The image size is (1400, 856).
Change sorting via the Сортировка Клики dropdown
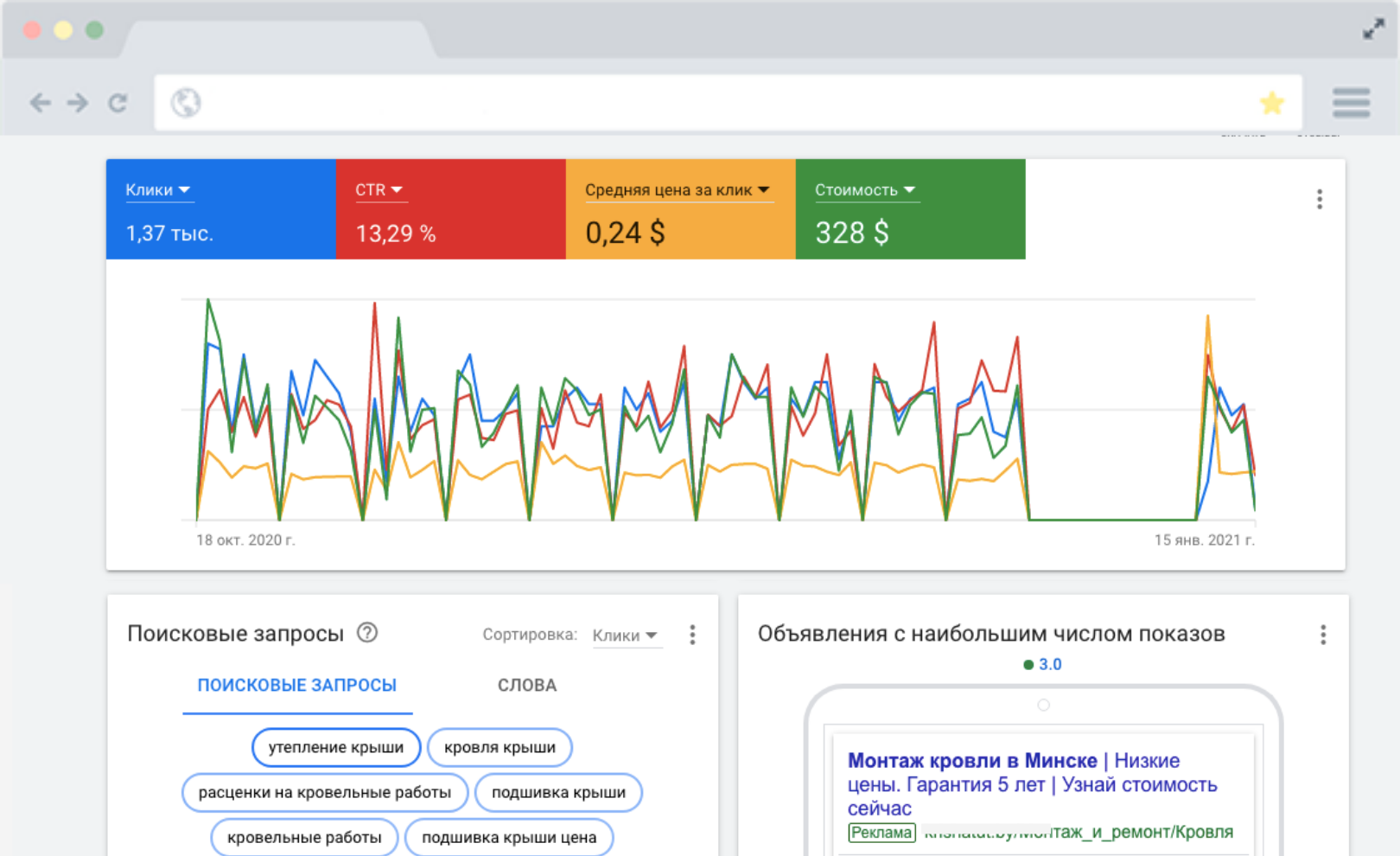626,636
